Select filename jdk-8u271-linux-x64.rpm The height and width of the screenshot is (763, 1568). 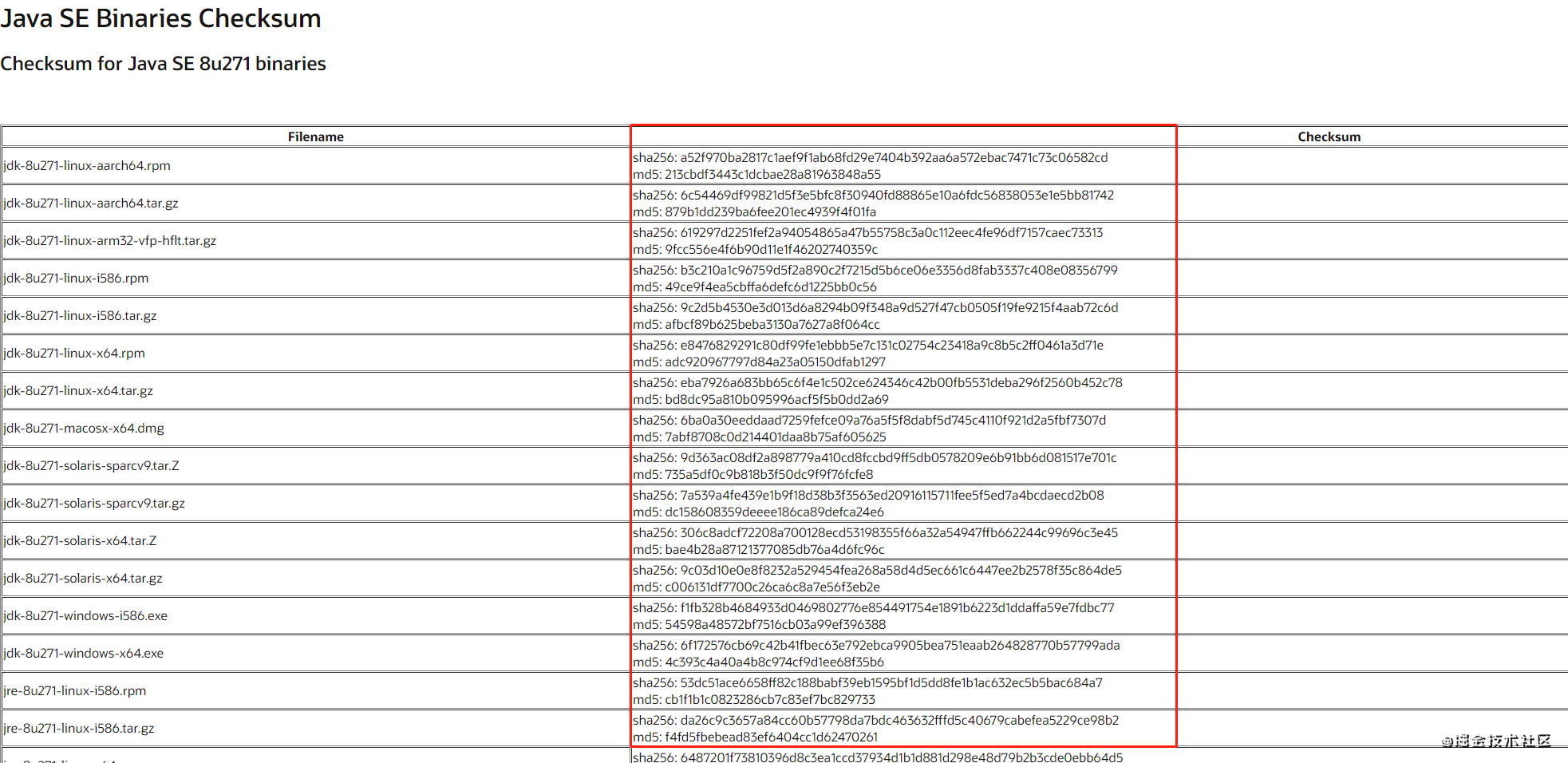coord(74,354)
